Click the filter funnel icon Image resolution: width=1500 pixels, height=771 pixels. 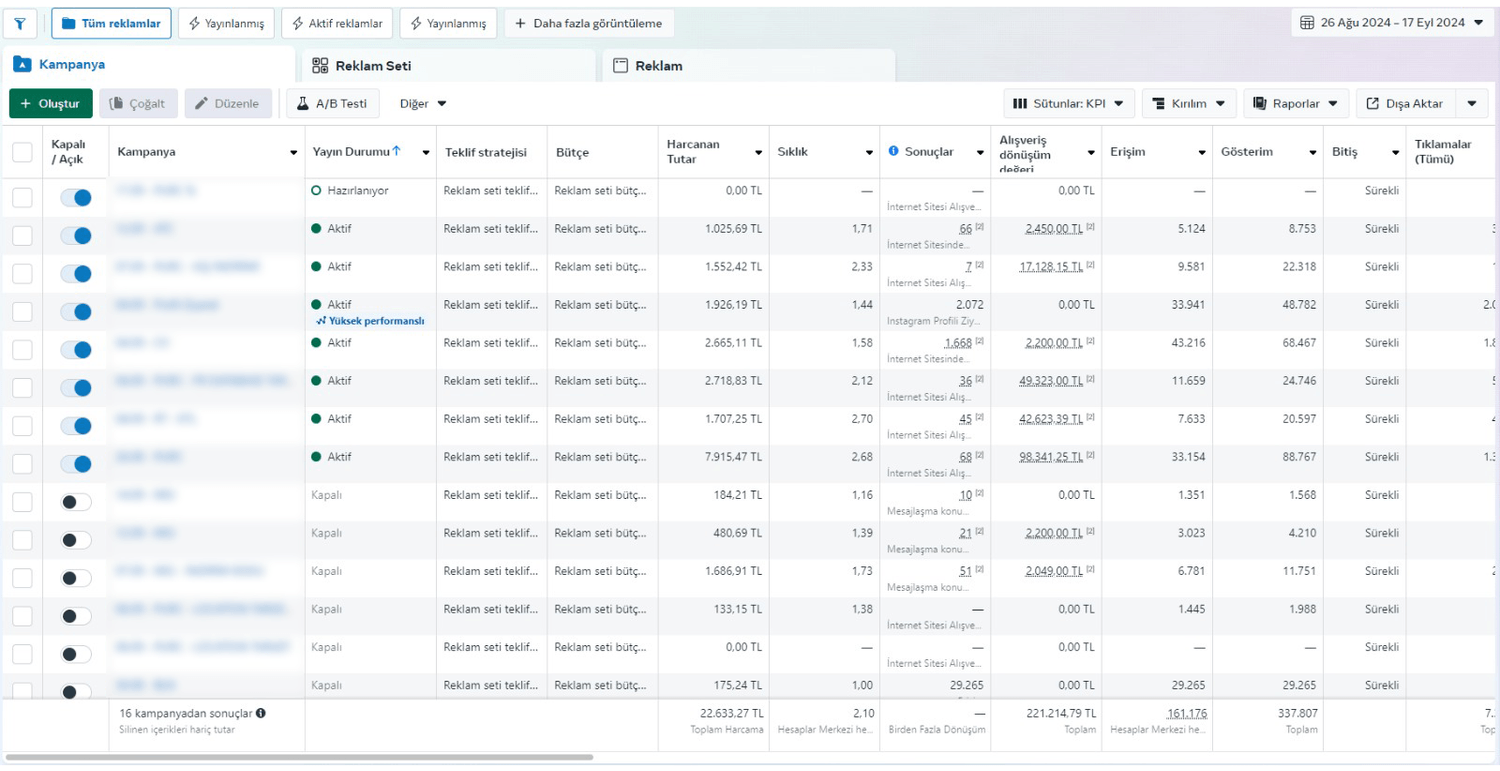[x=20, y=23]
